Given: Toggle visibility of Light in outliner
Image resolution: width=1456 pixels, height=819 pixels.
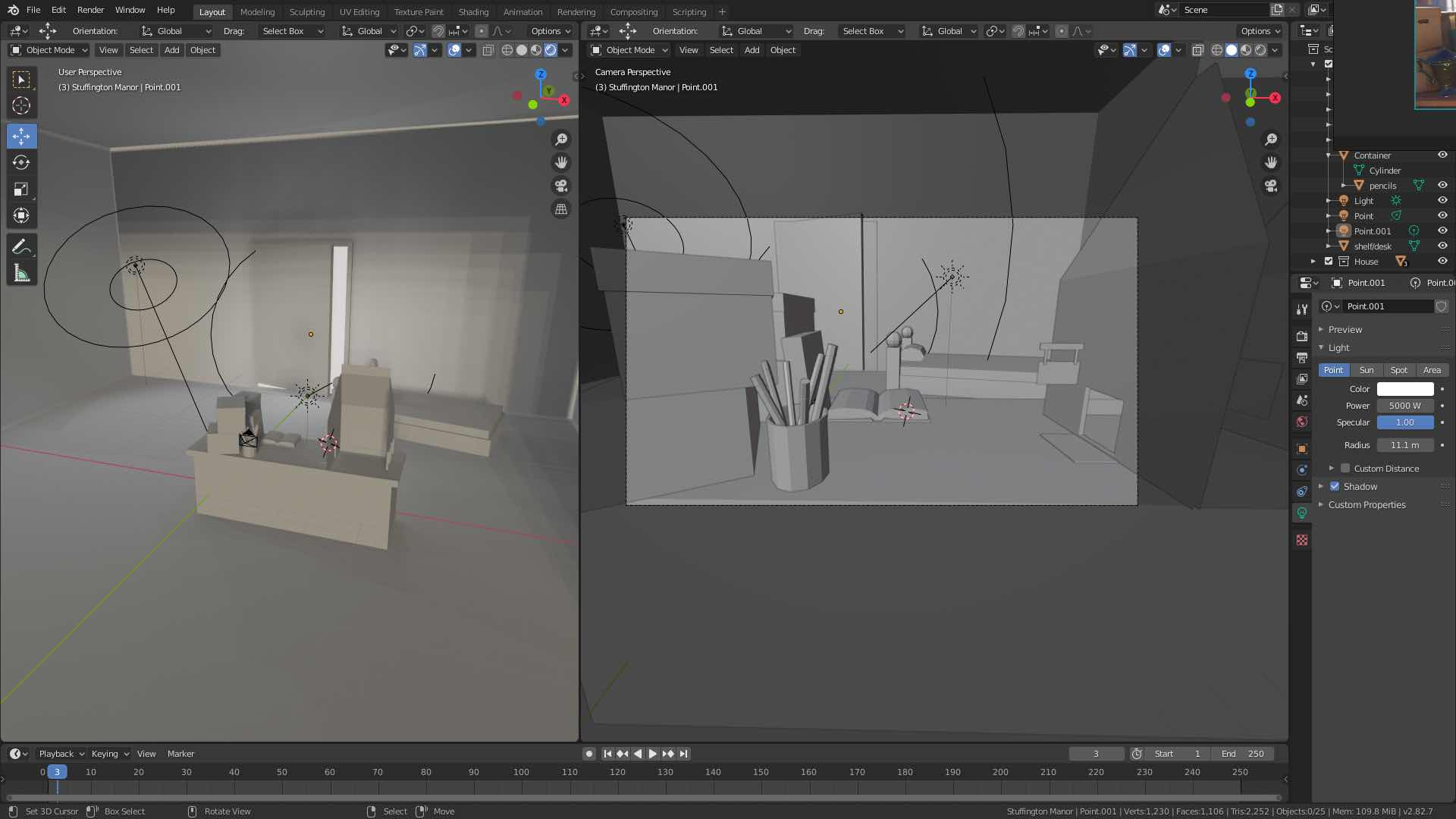Looking at the screenshot, I should [1442, 200].
